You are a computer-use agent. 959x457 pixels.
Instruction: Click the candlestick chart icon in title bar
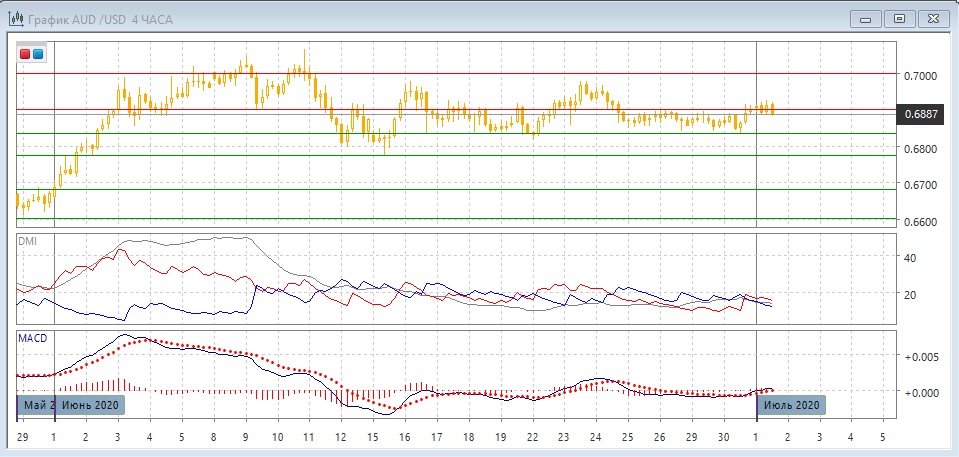pos(16,18)
